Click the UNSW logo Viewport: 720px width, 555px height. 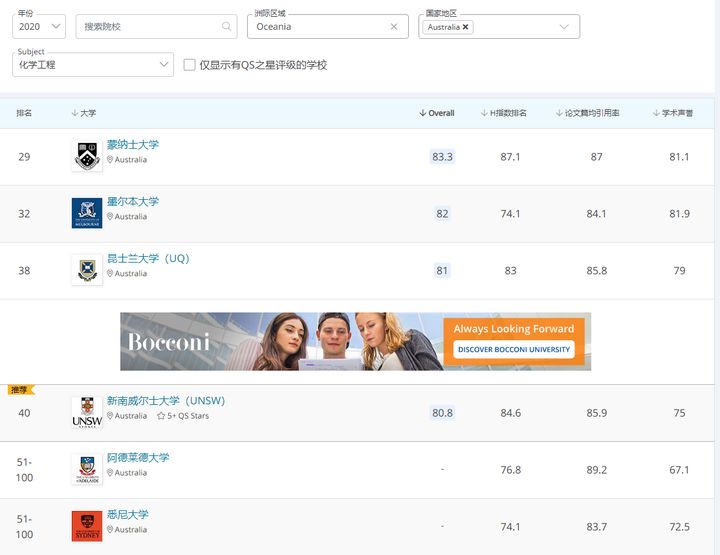tap(87, 412)
